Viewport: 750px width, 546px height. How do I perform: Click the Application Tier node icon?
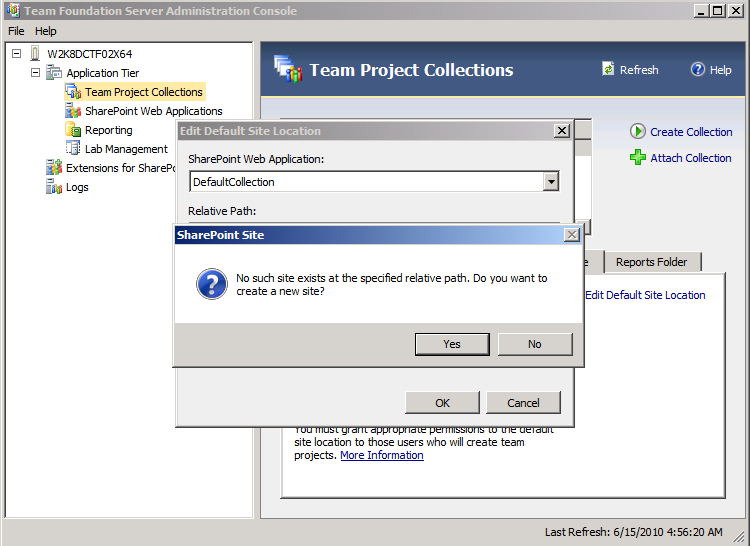[54, 73]
